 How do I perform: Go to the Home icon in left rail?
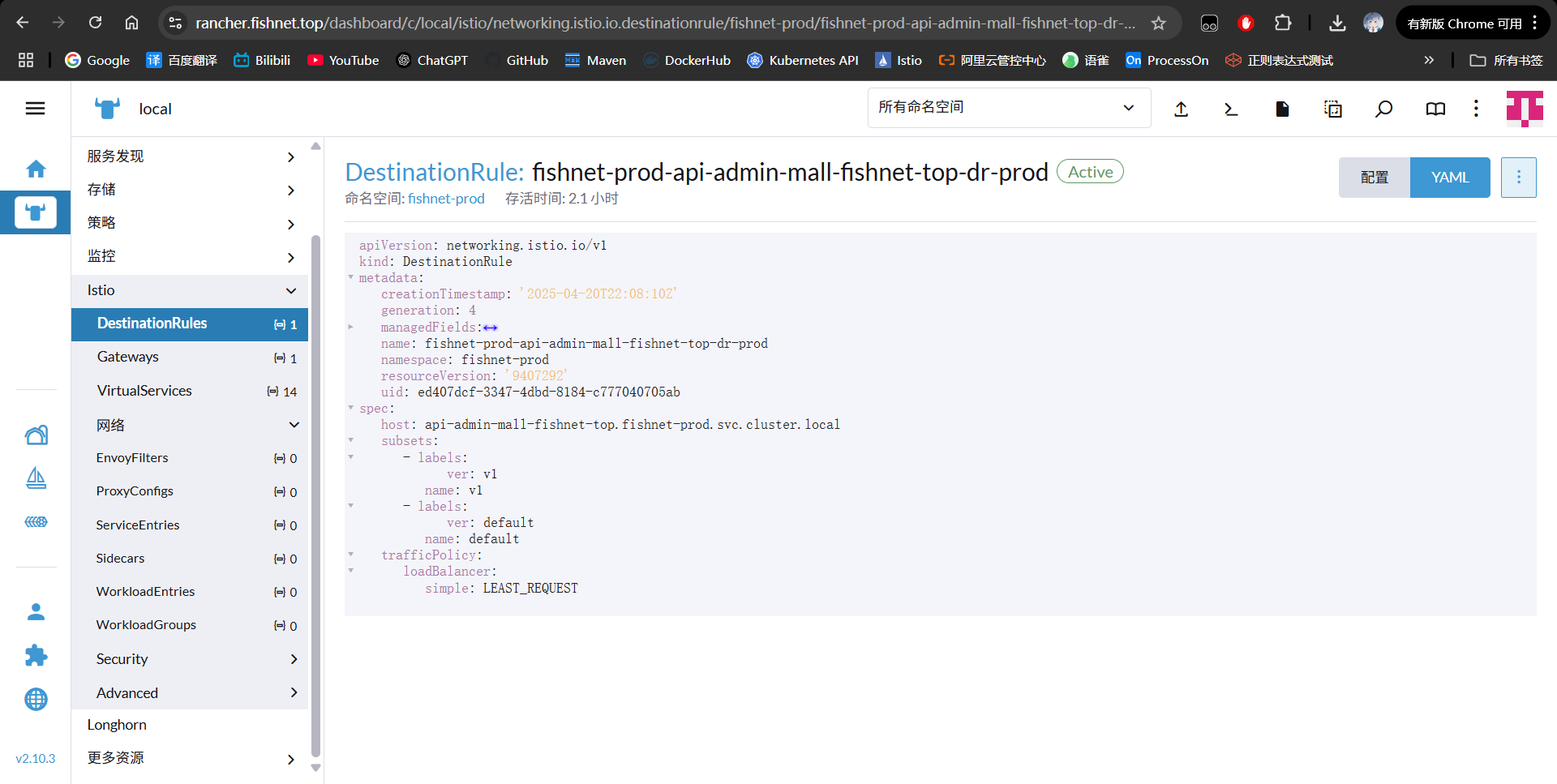(36, 169)
